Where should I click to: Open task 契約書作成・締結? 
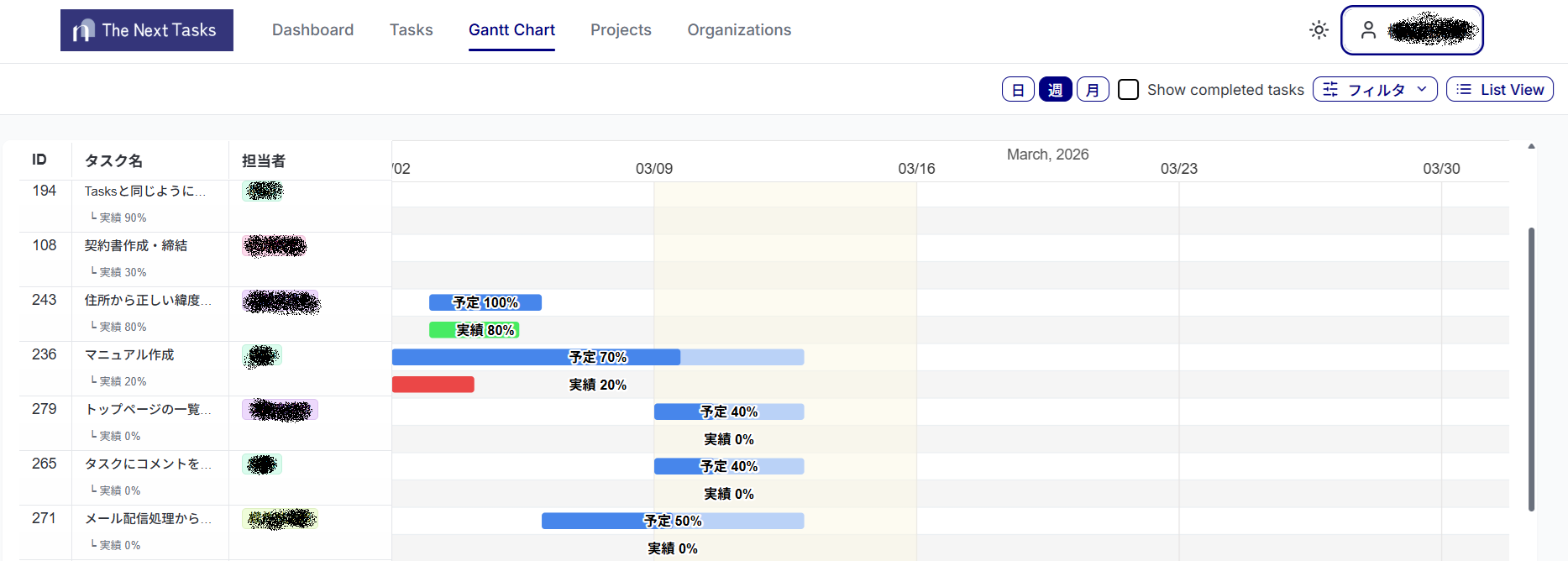click(136, 246)
